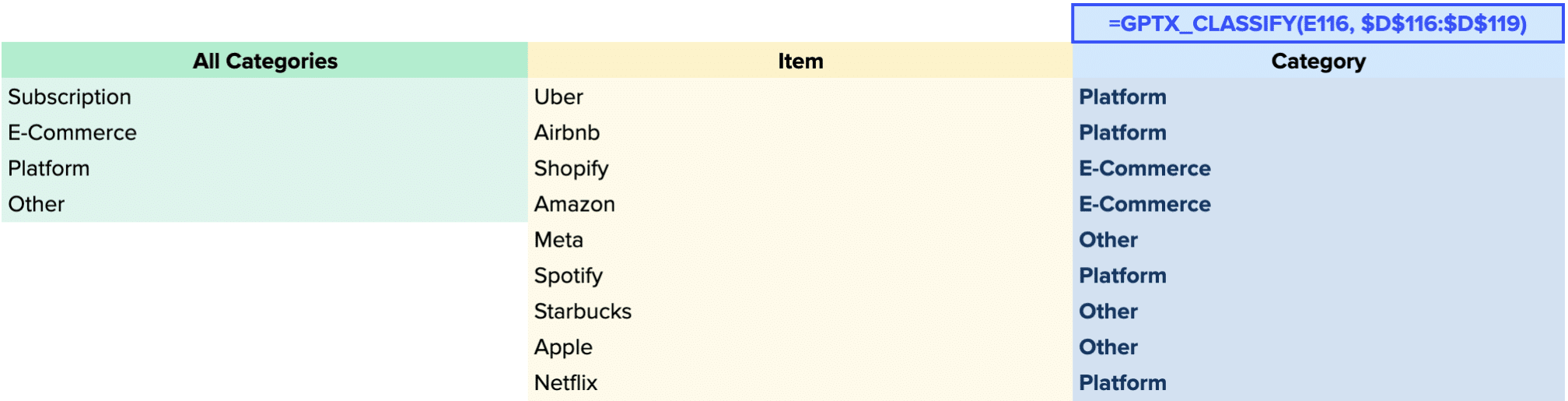Viewport: 1568px width, 401px height.
Task: Select the Spotify item cell
Action: [x=800, y=276]
